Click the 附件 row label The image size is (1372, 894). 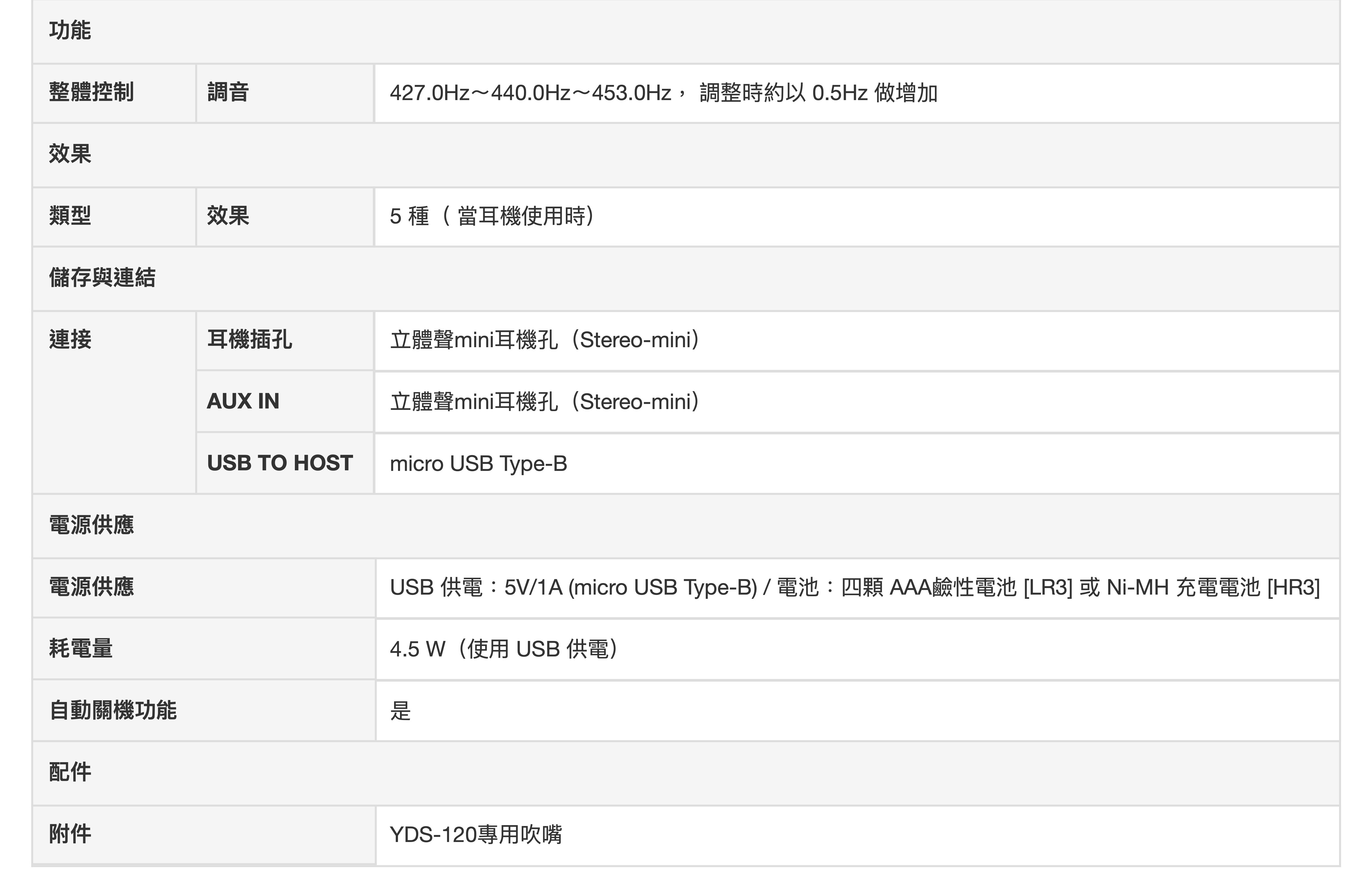tap(70, 834)
